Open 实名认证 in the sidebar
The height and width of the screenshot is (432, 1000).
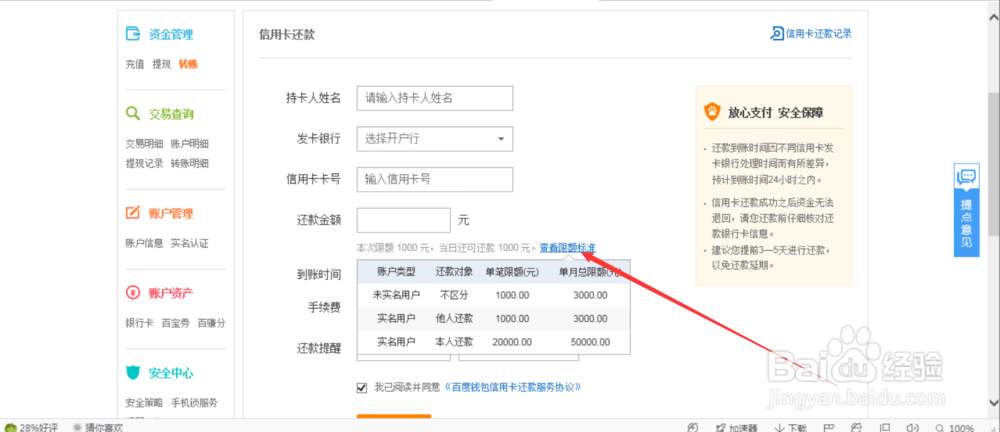(x=189, y=243)
